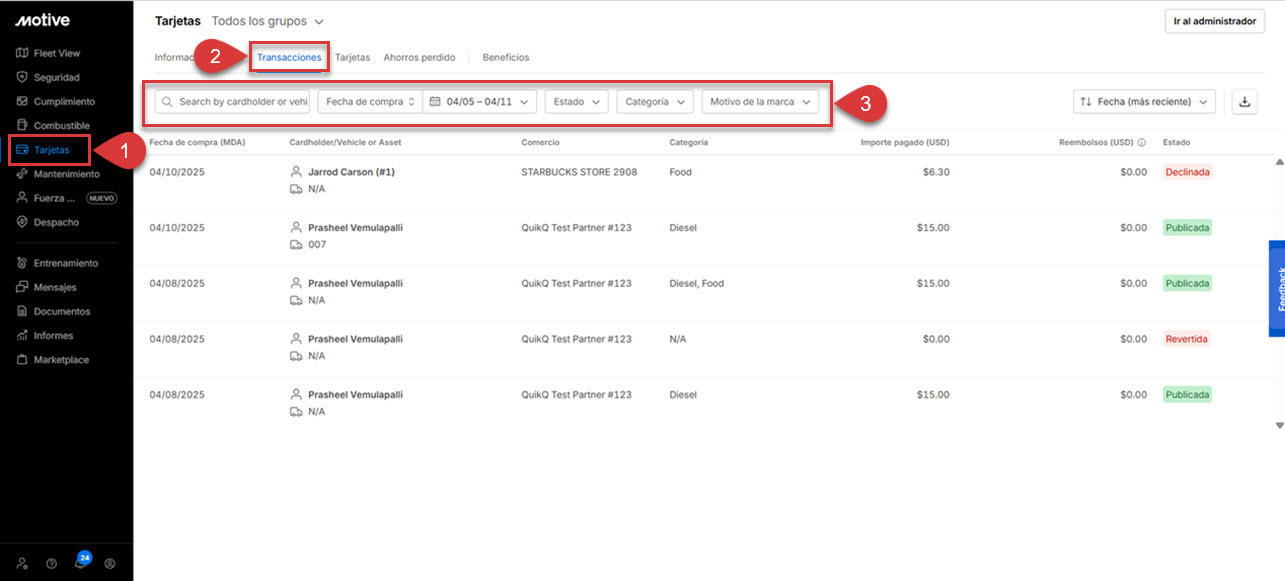Click info icon next to Reembolsos (USD)
Viewport: 1285px width, 581px height.
(1141, 143)
